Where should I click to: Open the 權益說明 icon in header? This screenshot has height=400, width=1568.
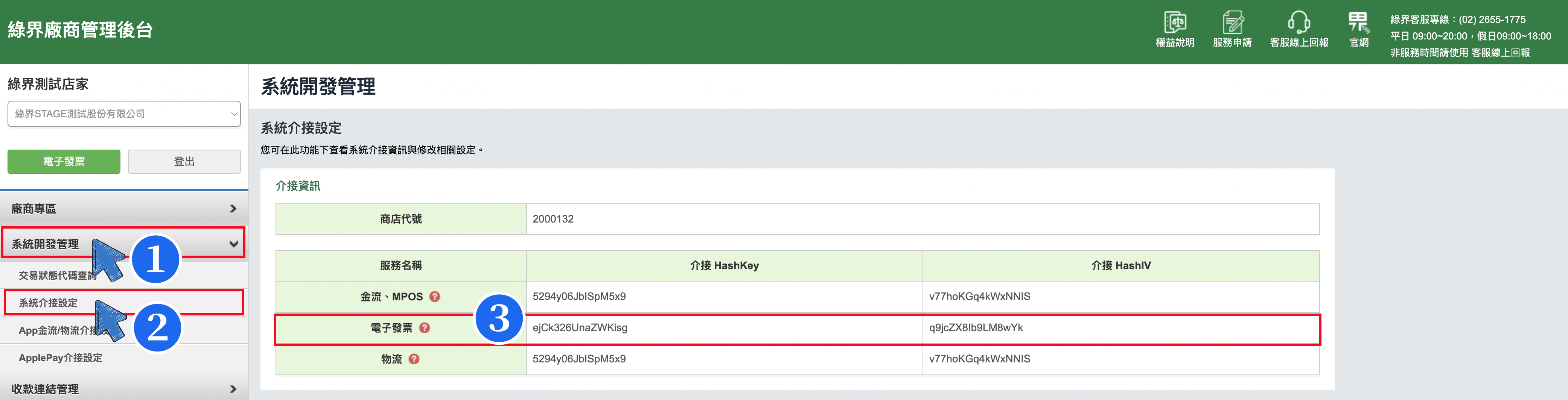(x=1175, y=23)
